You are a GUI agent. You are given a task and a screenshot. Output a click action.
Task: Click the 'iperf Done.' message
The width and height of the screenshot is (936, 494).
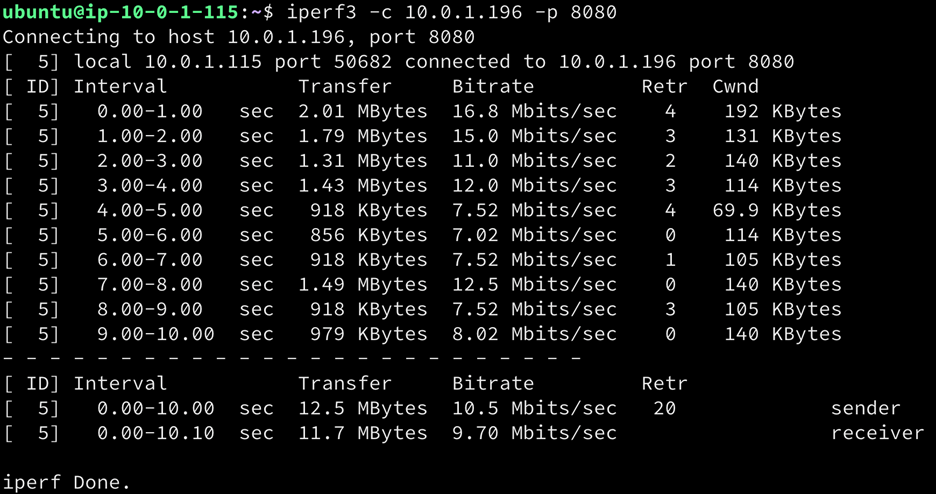pos(67,482)
